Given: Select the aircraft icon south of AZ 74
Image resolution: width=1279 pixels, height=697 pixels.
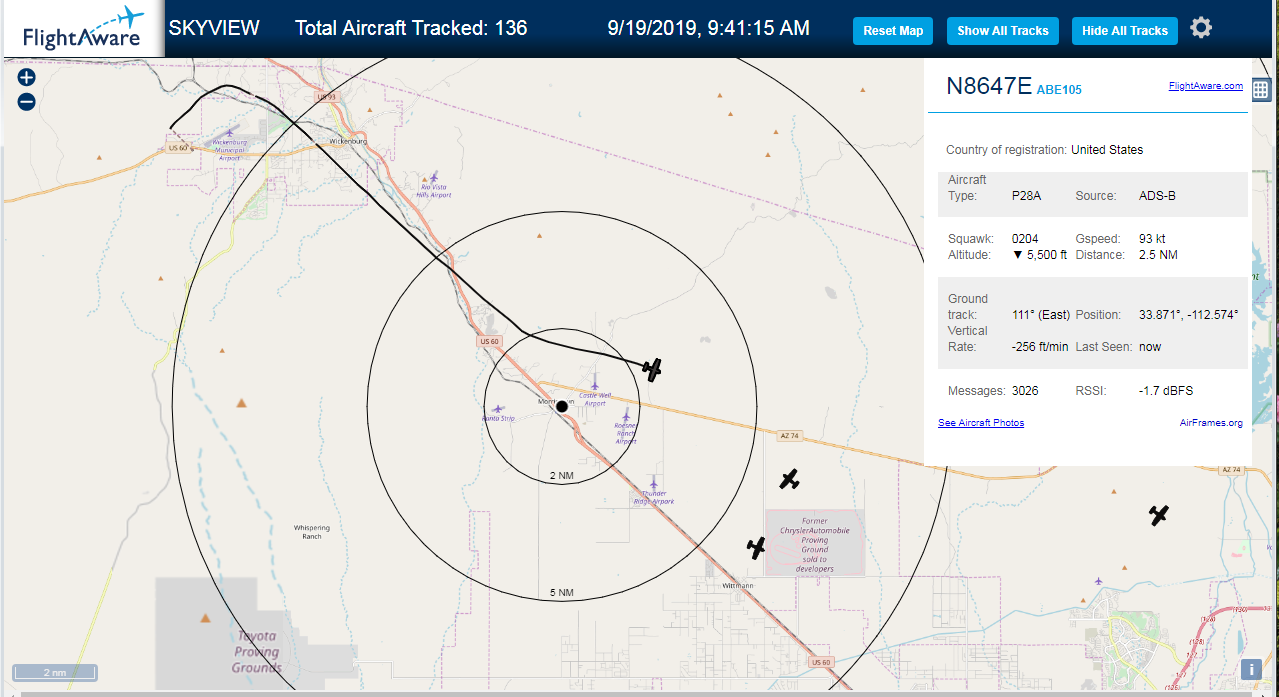Looking at the screenshot, I should (x=790, y=479).
